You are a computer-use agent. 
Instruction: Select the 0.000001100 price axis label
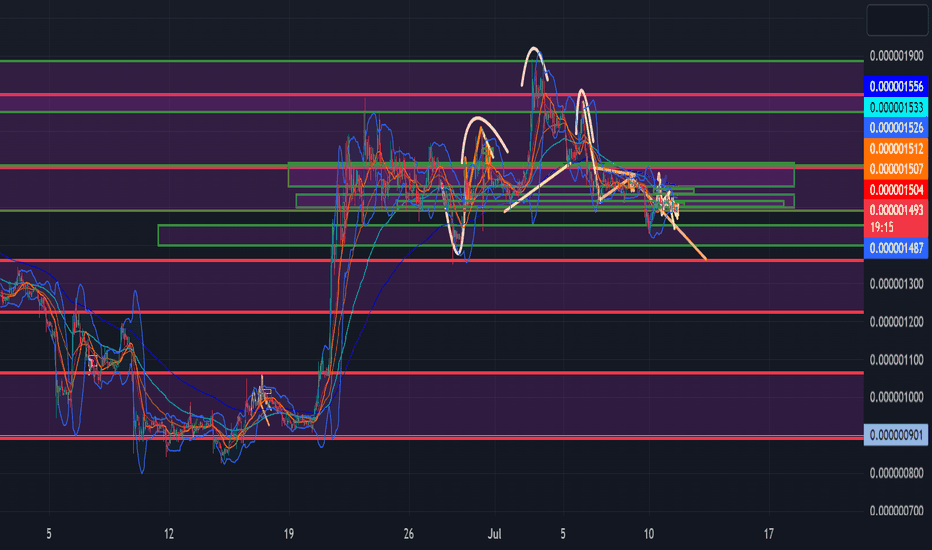896,360
